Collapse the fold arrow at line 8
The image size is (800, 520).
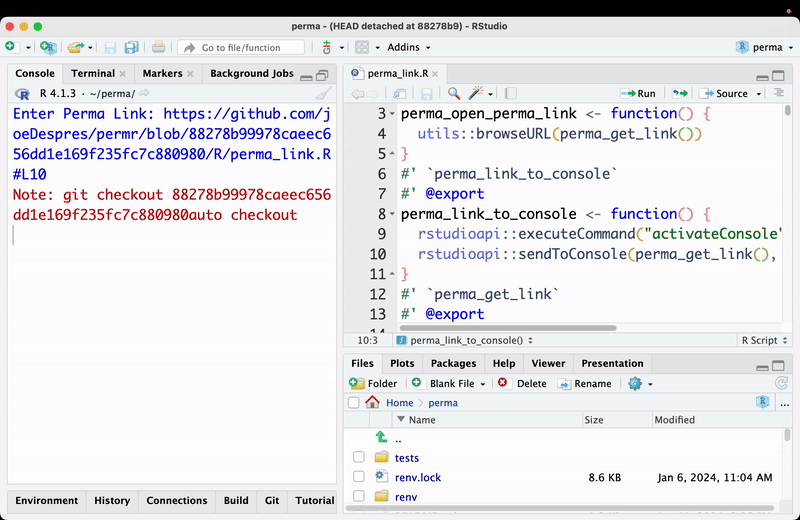pos(392,214)
